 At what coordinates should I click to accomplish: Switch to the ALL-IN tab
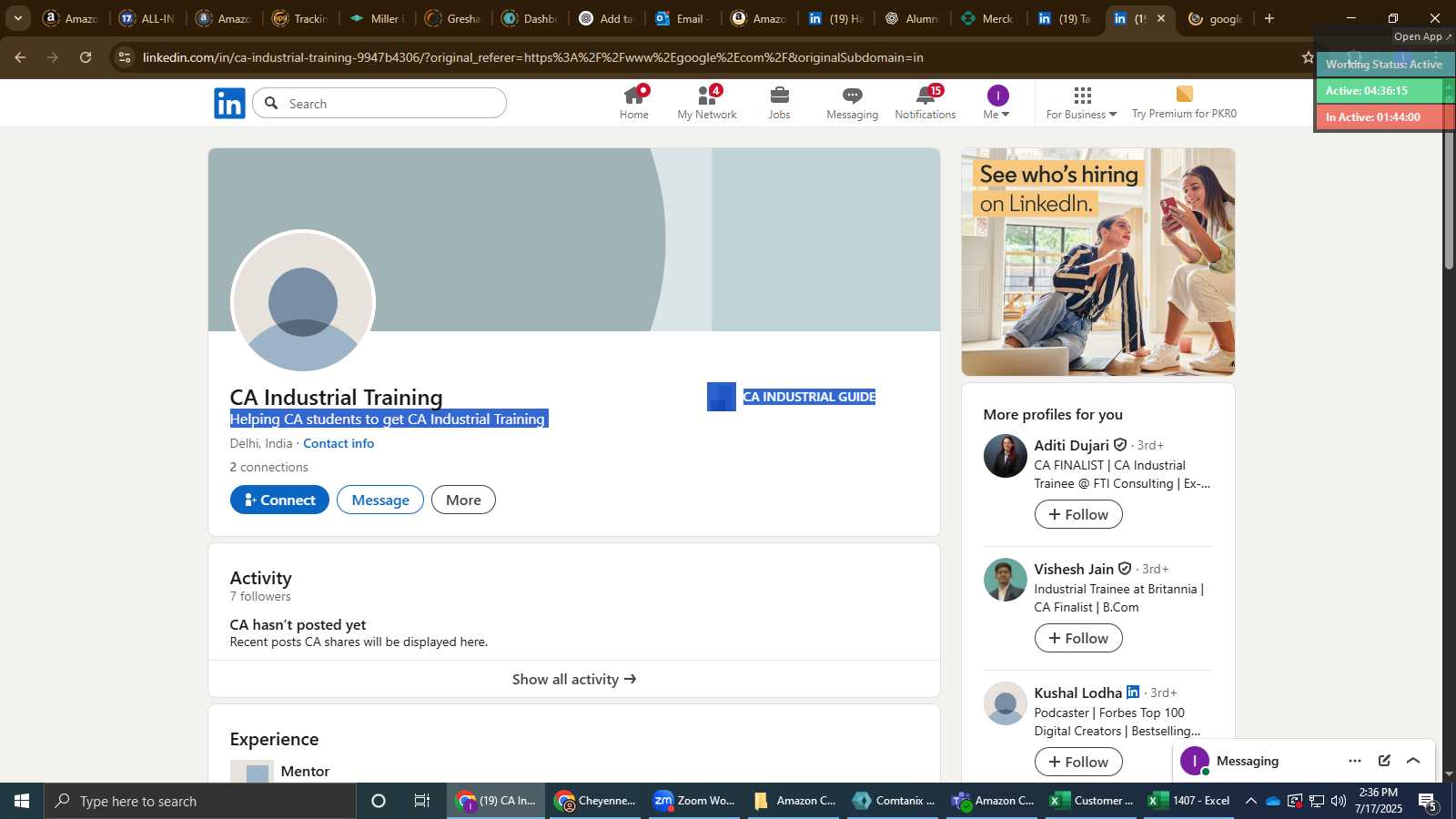[x=147, y=18]
